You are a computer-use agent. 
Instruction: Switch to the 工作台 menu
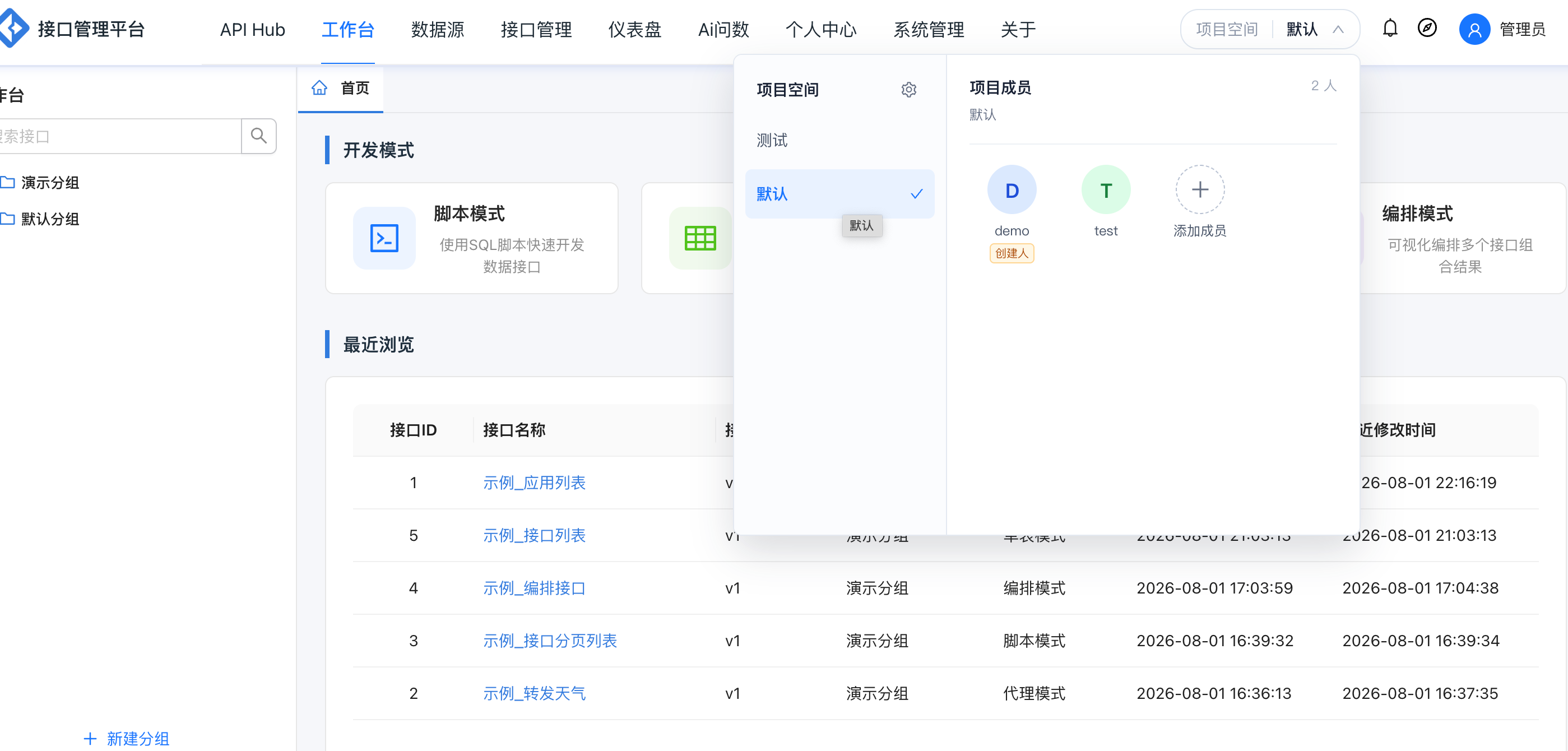click(347, 29)
